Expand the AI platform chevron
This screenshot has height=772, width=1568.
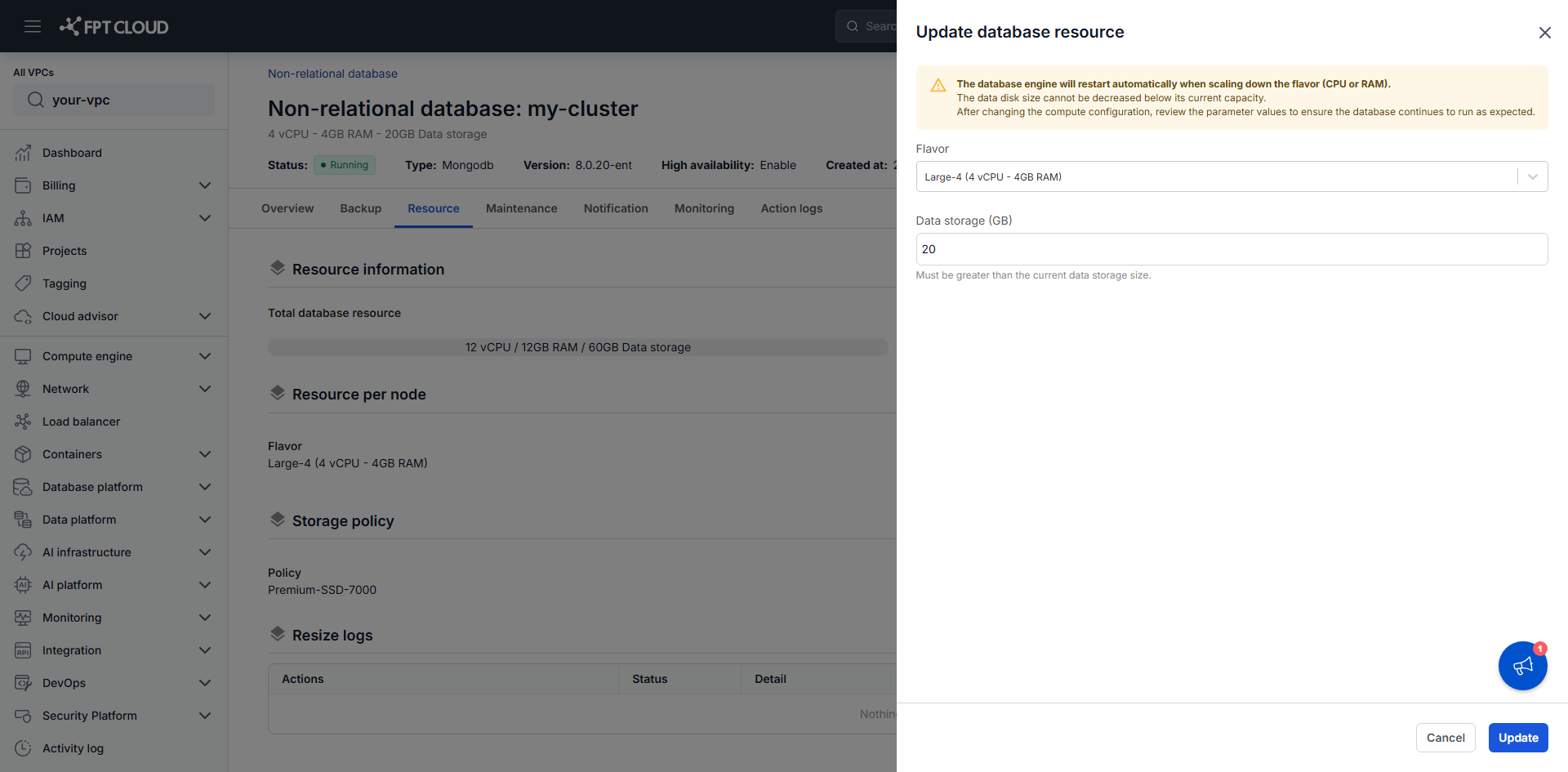pos(205,585)
